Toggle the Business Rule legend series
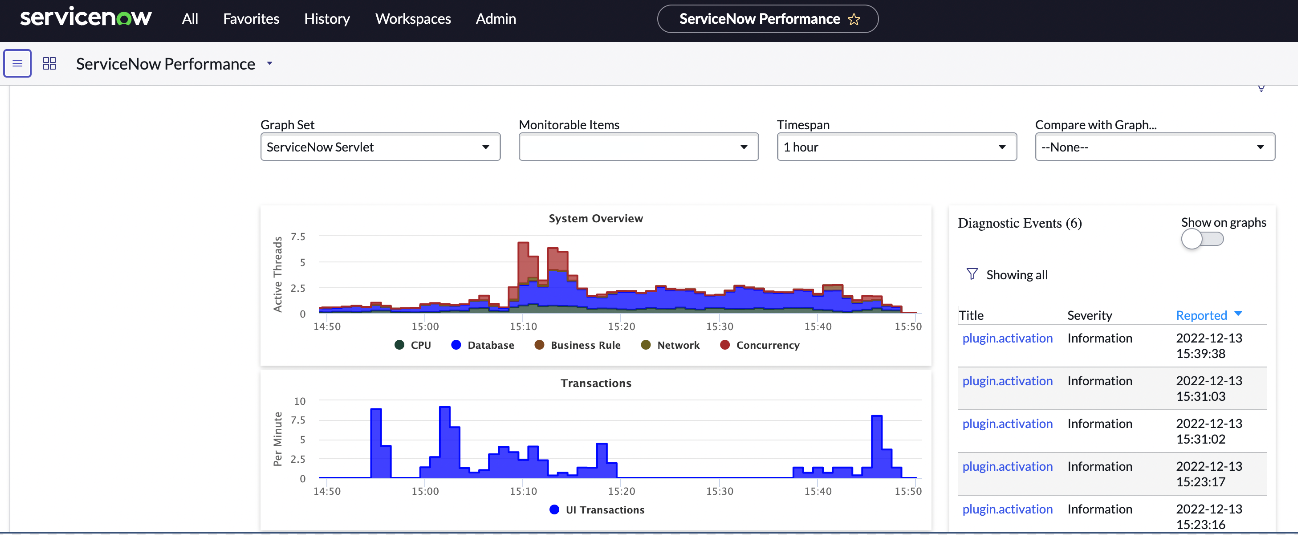Image resolution: width=1298 pixels, height=535 pixels. tap(577, 345)
